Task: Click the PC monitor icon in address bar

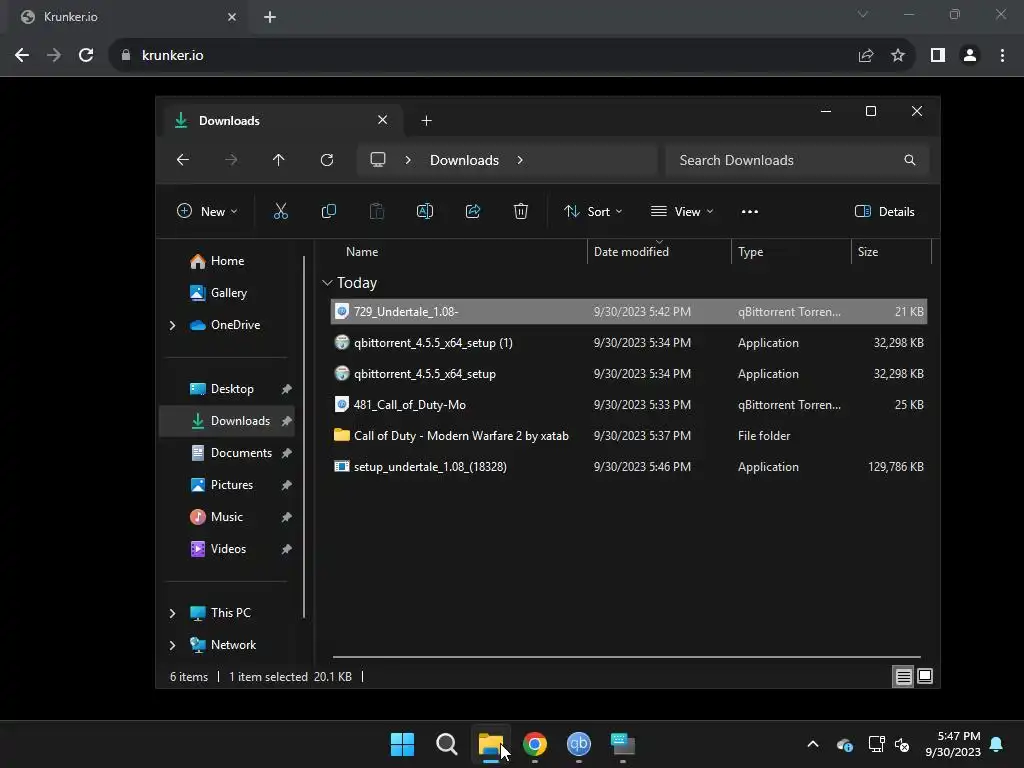Action: [x=377, y=159]
